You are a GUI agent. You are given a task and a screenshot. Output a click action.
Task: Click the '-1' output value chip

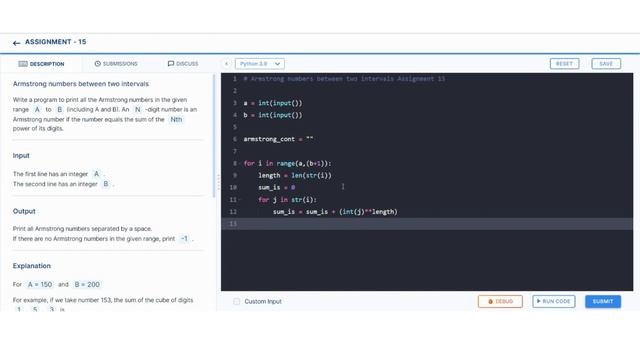[x=185, y=238]
